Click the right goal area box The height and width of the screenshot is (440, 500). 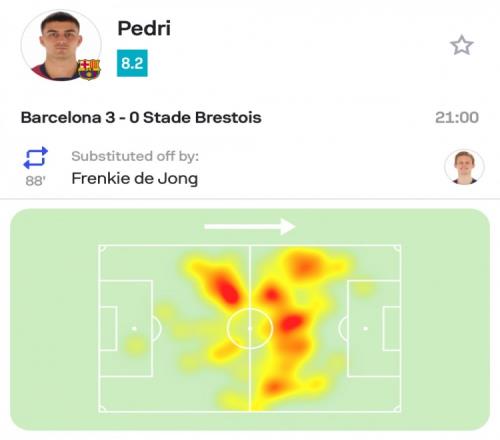392,328
